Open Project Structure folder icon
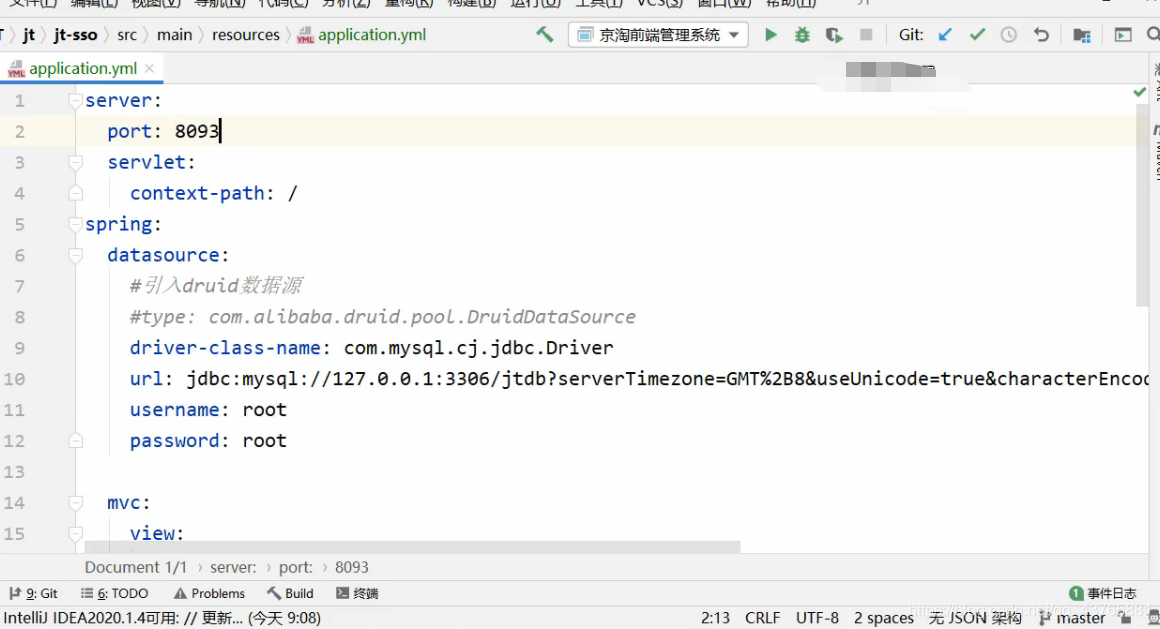 point(1082,35)
